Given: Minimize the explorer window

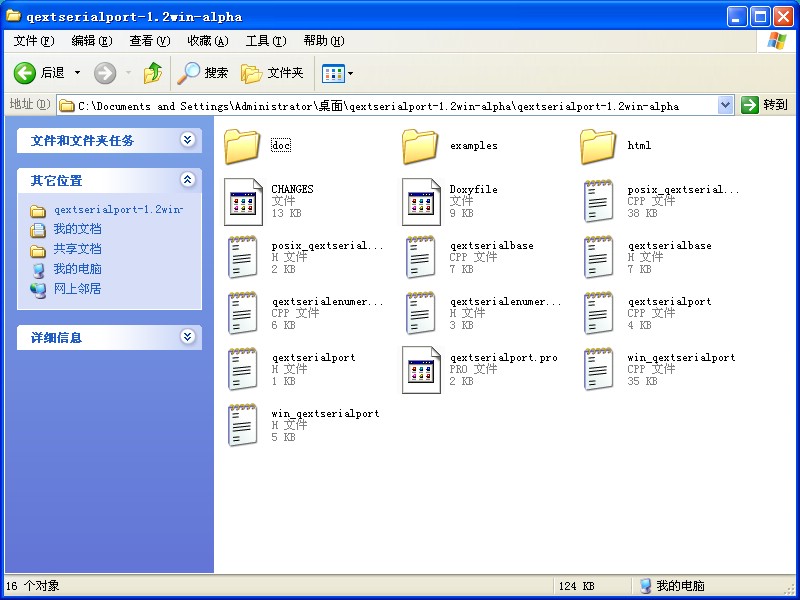Looking at the screenshot, I should point(736,16).
